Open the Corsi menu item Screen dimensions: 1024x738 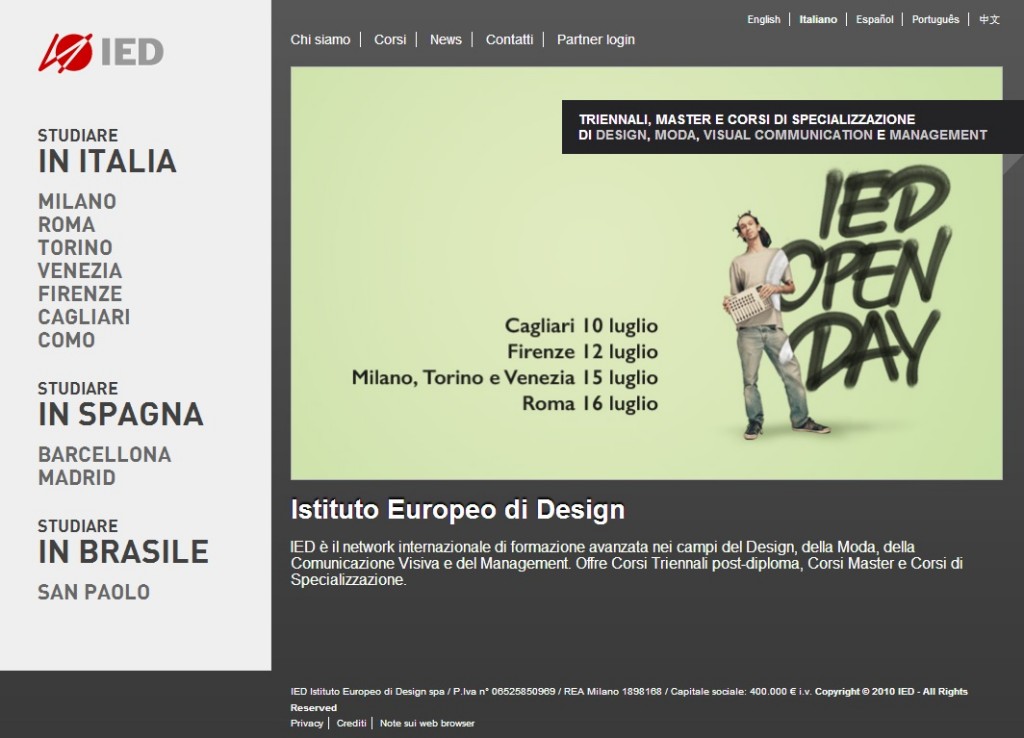pyautogui.click(x=388, y=40)
